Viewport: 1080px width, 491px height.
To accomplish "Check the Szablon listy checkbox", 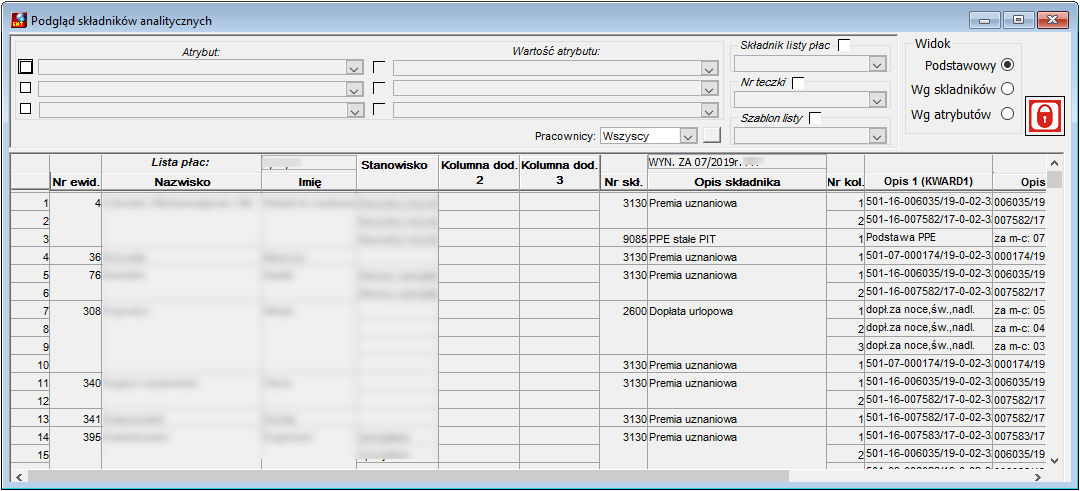I will pyautogui.click(x=815, y=118).
